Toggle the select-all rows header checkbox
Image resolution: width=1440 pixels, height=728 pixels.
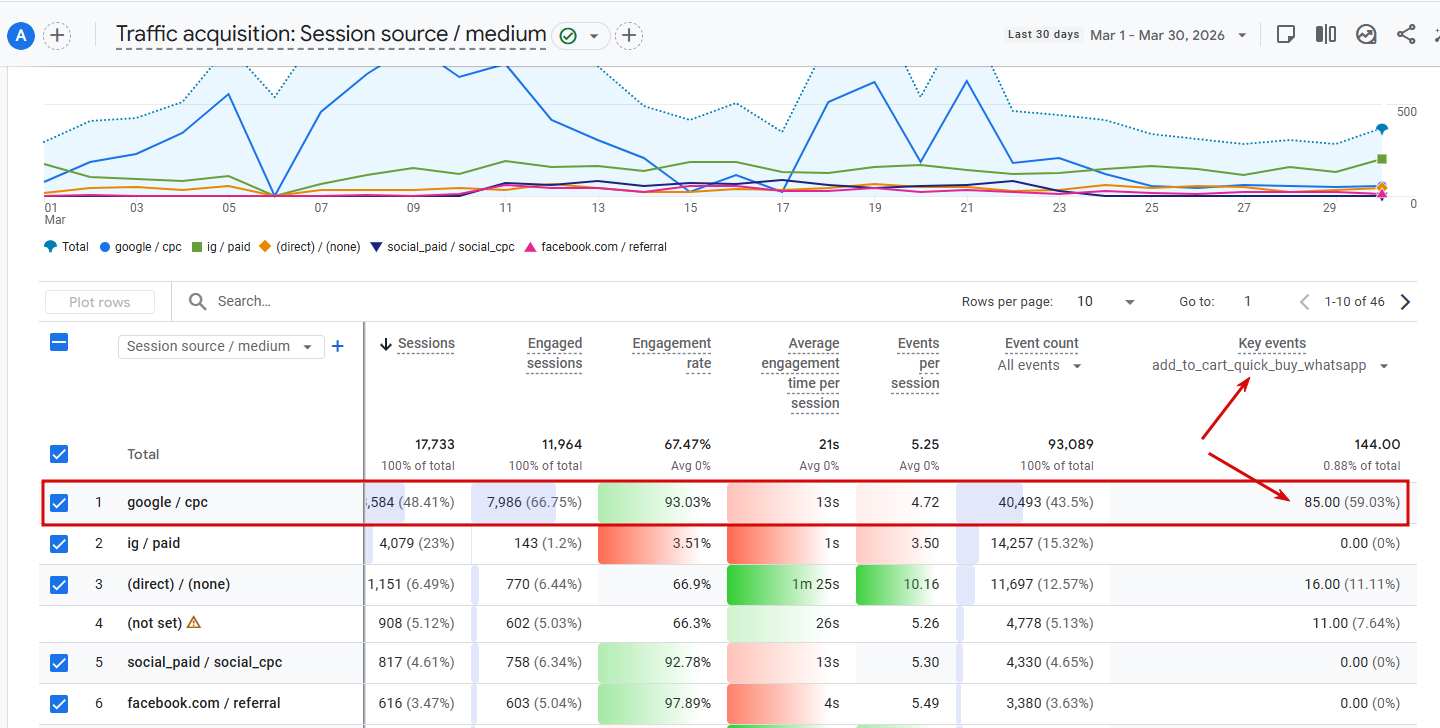pyautogui.click(x=59, y=342)
